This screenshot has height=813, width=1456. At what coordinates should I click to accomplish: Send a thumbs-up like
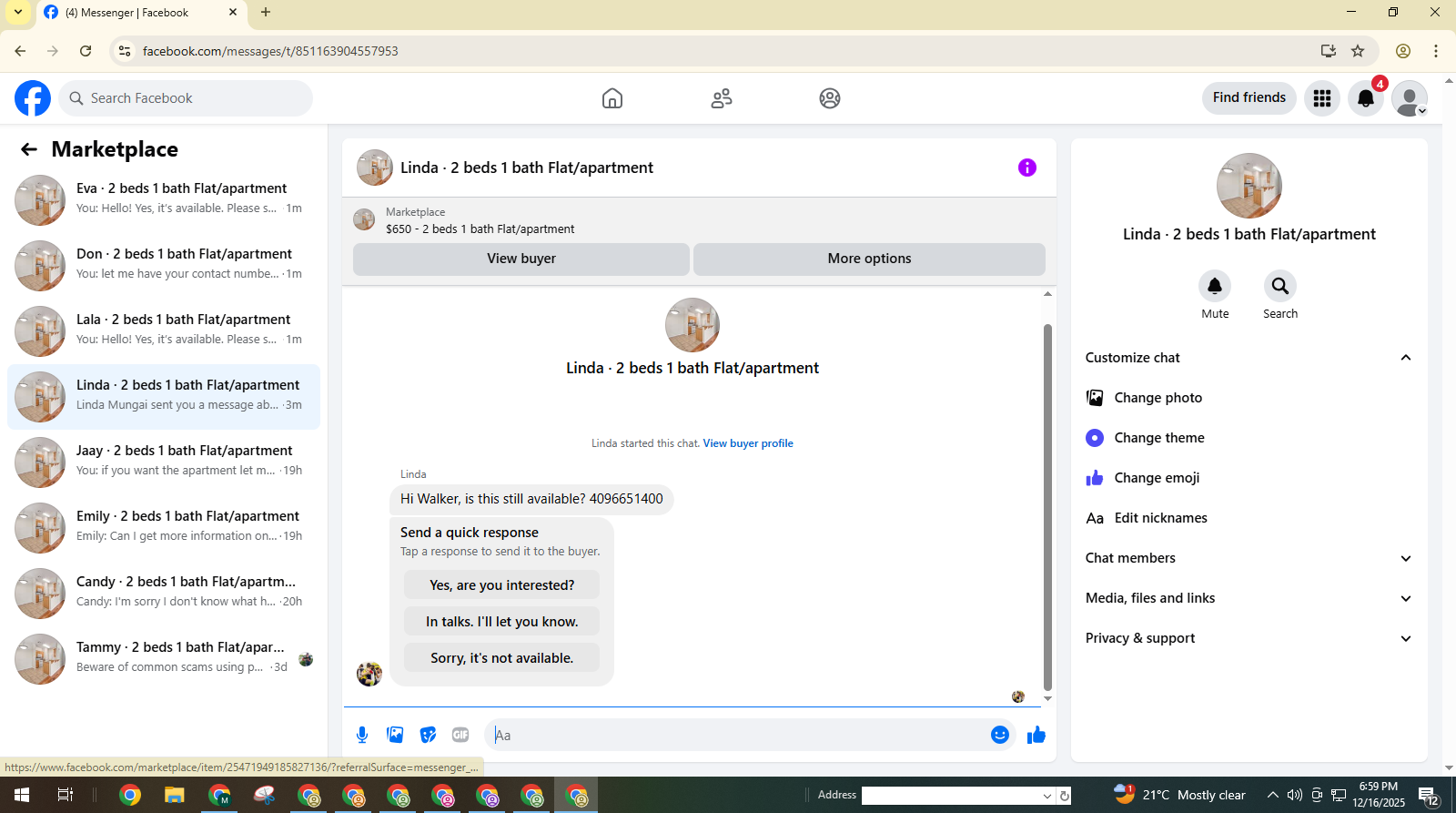click(1036, 735)
